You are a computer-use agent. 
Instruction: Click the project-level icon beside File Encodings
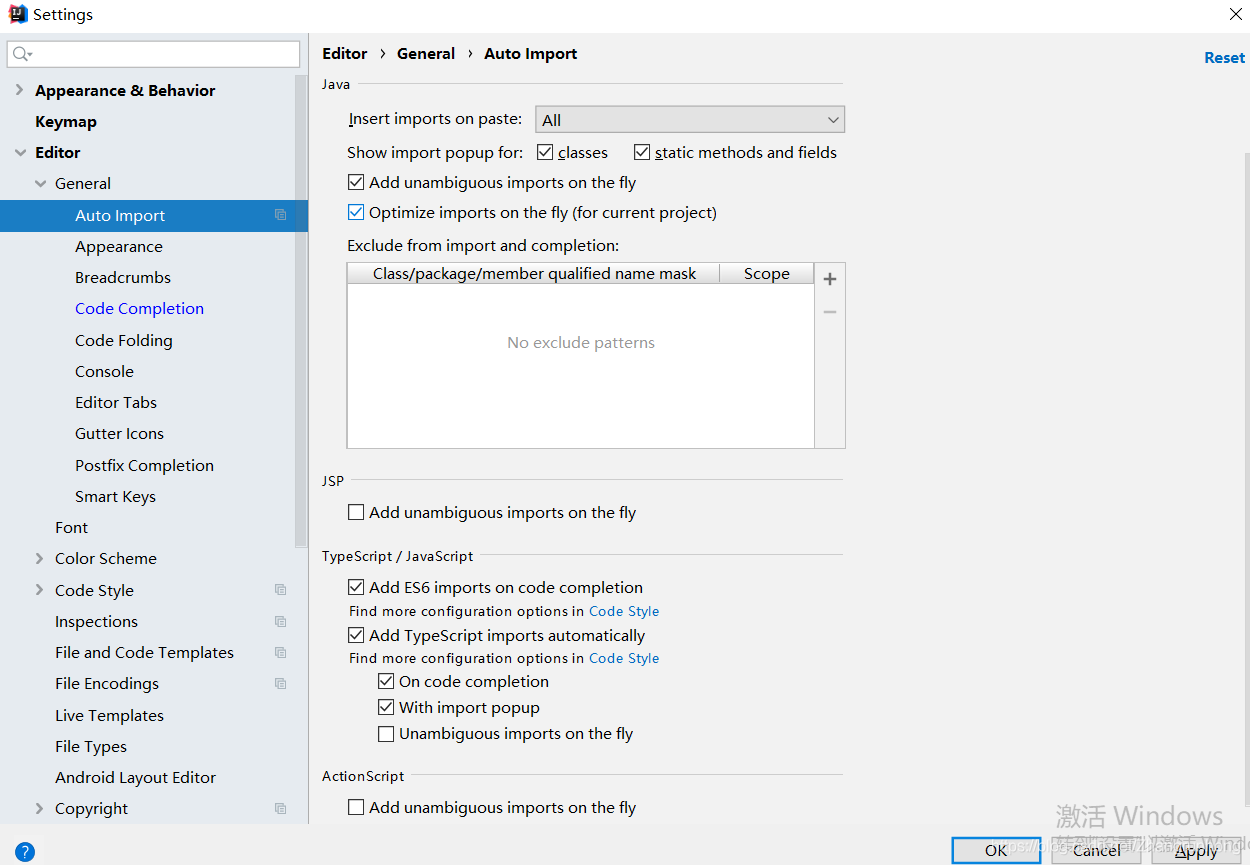281,684
